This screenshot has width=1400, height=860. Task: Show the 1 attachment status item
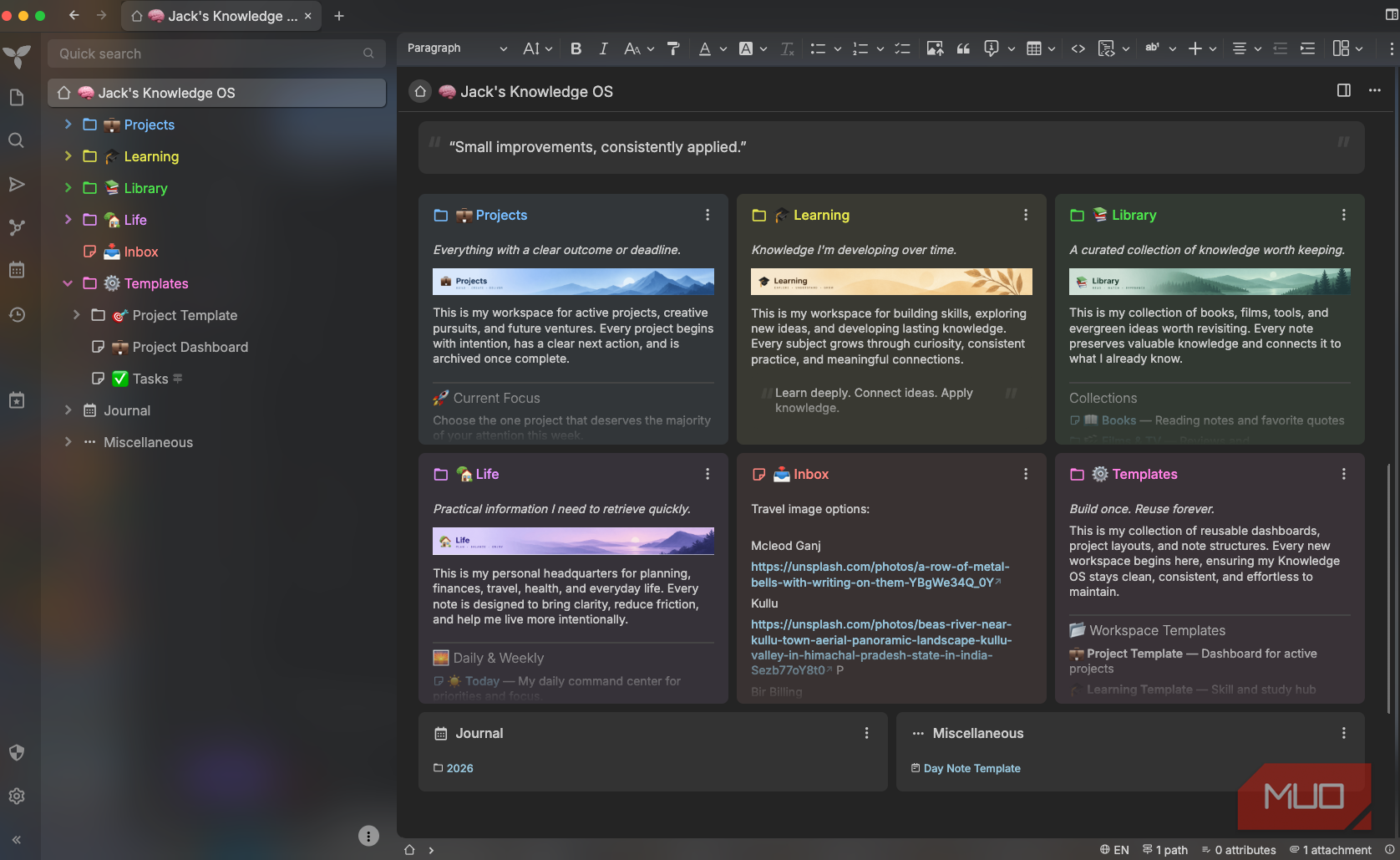click(1331, 850)
